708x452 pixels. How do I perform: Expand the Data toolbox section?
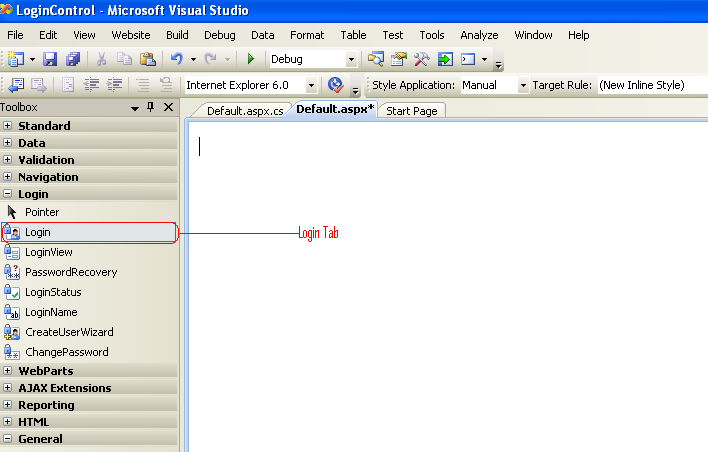(8, 143)
